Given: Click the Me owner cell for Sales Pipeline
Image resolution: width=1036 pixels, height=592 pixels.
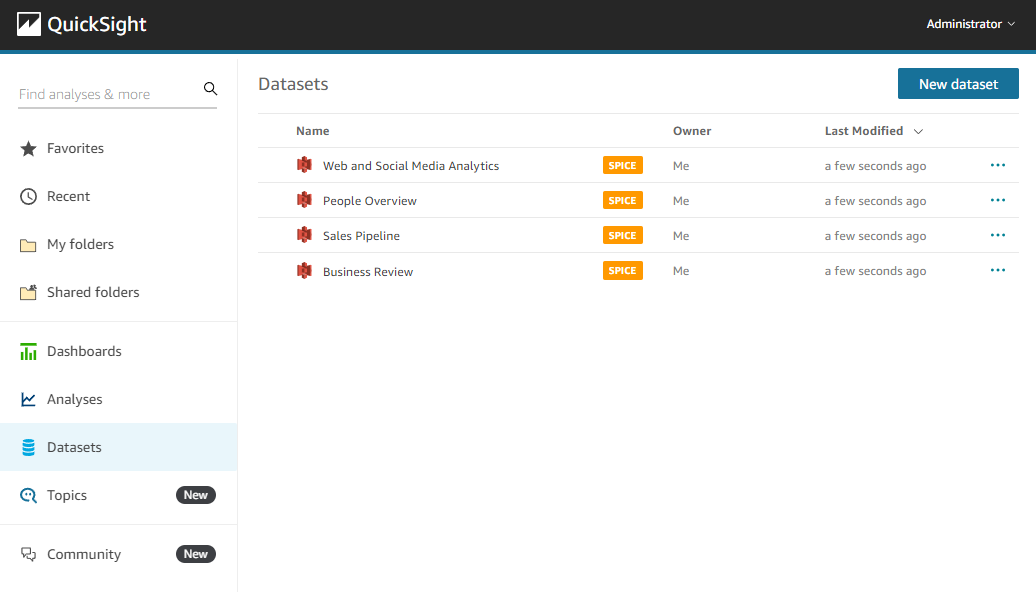Looking at the screenshot, I should coord(681,236).
